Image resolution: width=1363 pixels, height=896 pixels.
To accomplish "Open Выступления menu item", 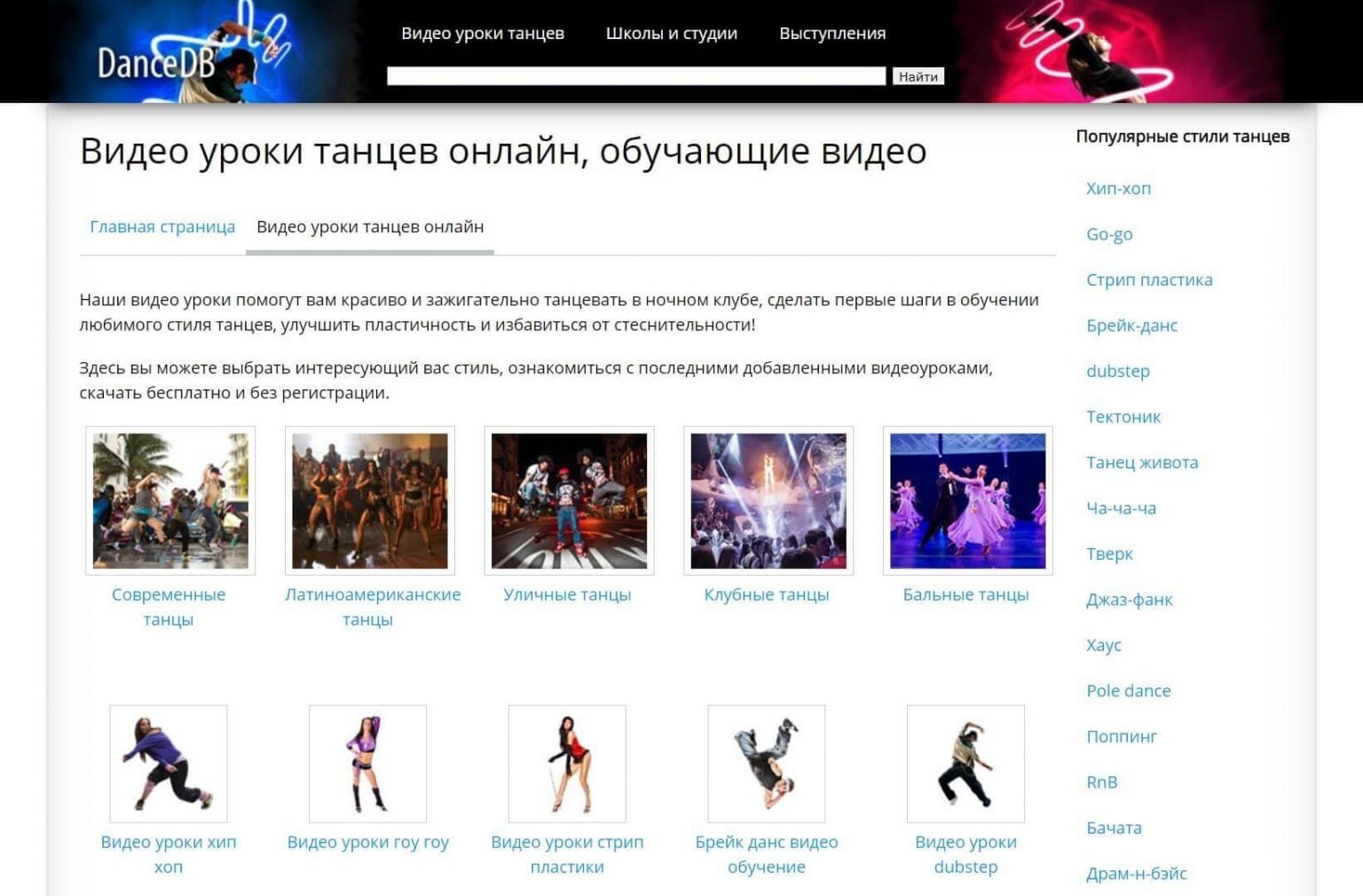I will pyautogui.click(x=832, y=34).
